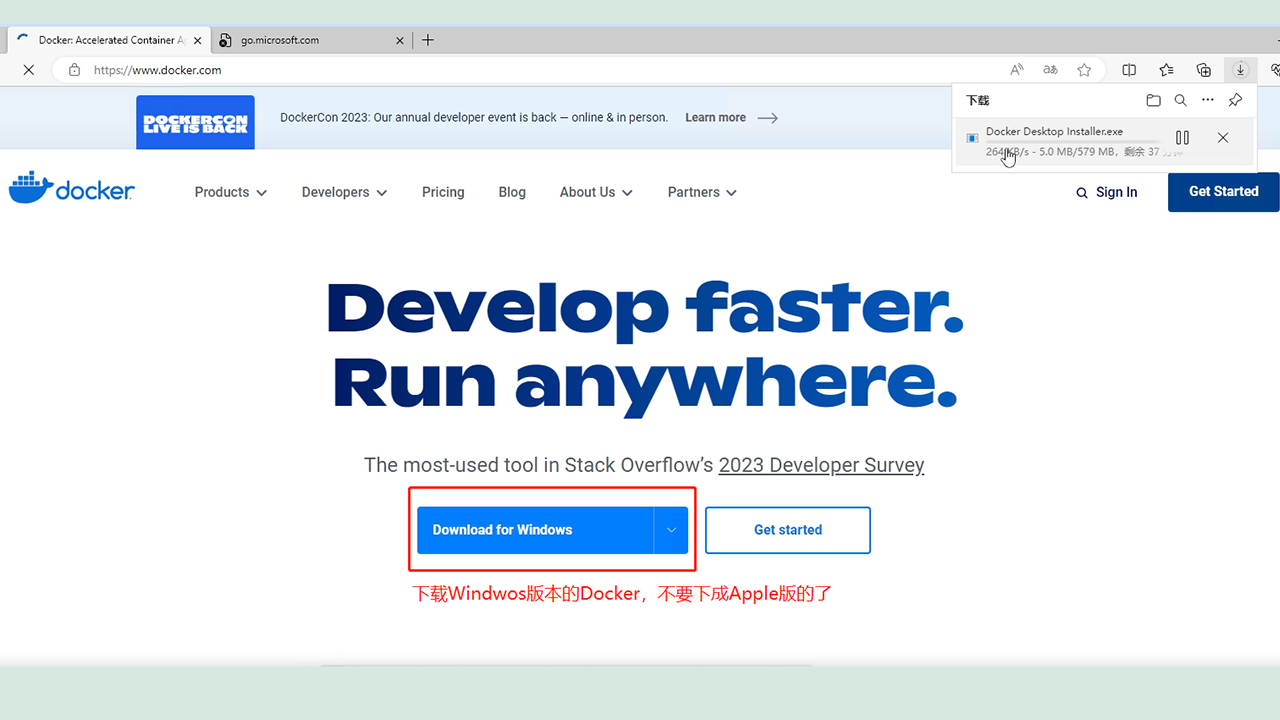Viewport: 1280px width, 720px height.
Task: Add this page to favorites with the star
Action: [x=1084, y=70]
